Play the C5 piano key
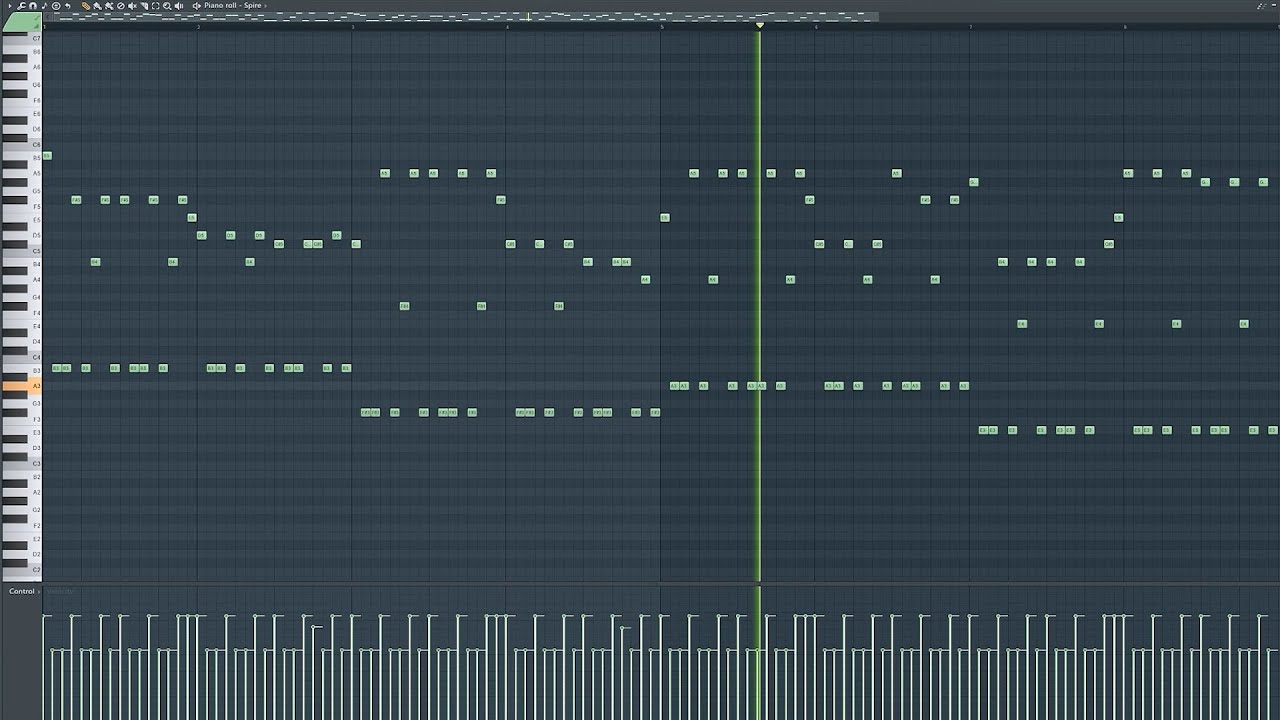Image resolution: width=1280 pixels, height=720 pixels. pyautogui.click(x=21, y=251)
